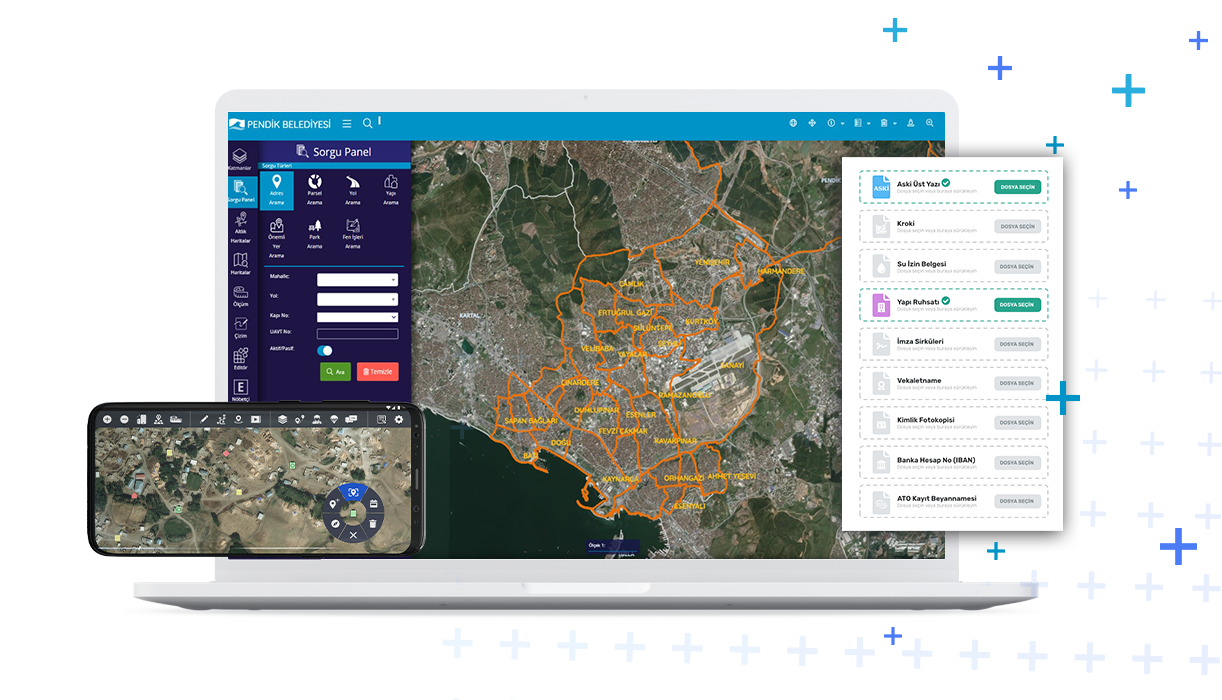Select the Parsel Arama query icon
Screen dimensions: 1222x700
pyautogui.click(x=315, y=187)
